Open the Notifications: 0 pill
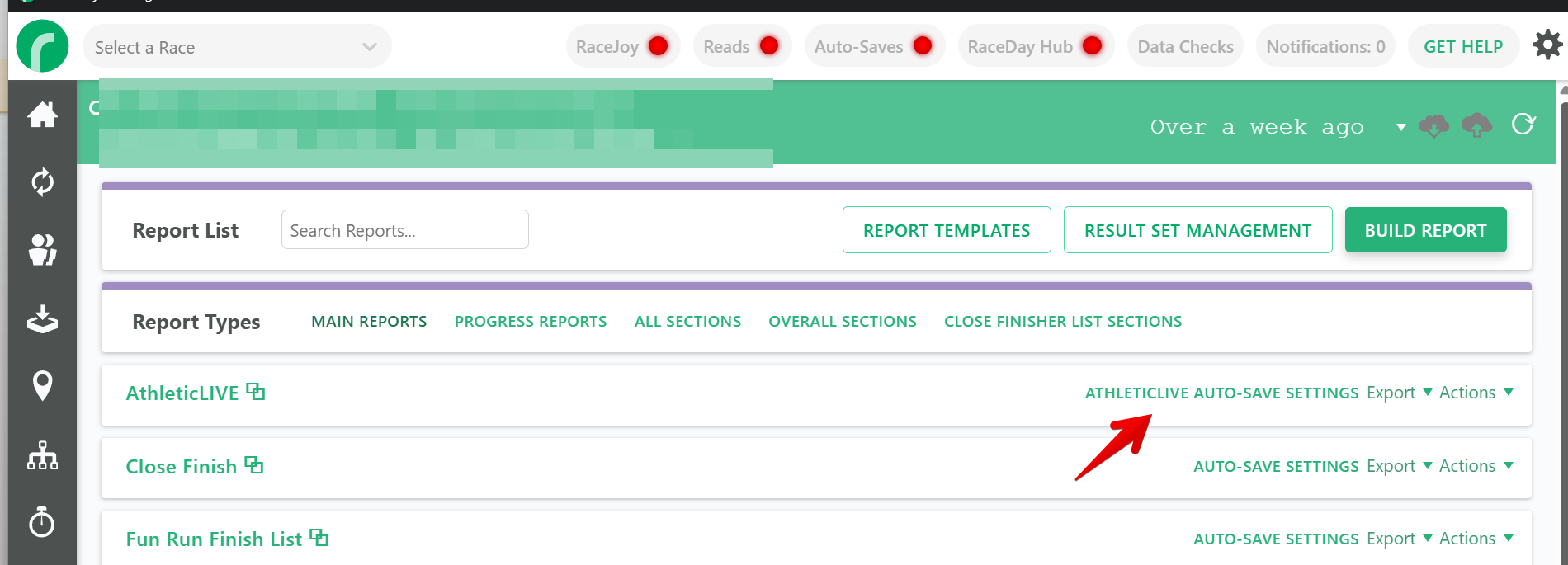Image resolution: width=1568 pixels, height=565 pixels. (x=1325, y=46)
